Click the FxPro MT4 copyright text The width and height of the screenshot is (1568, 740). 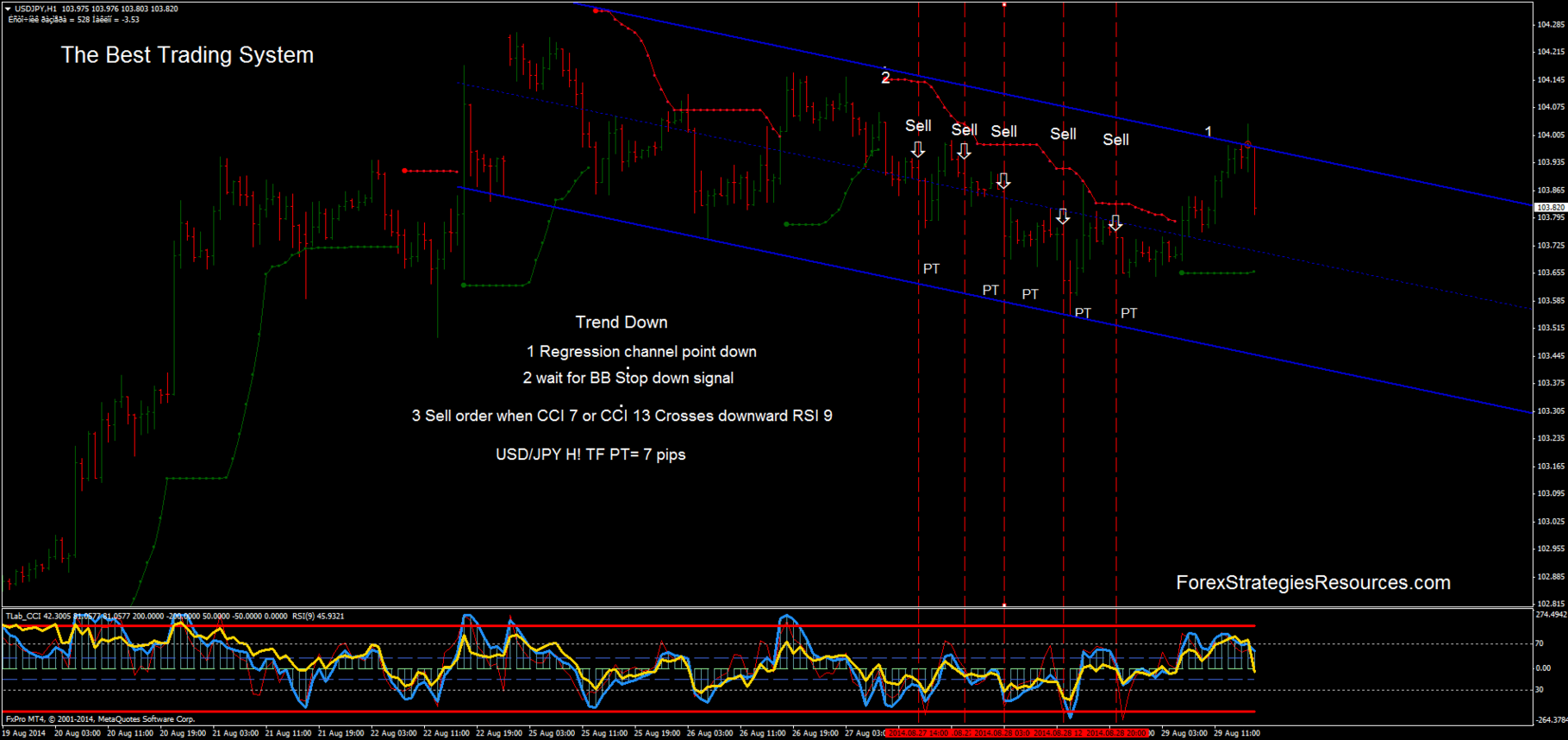tap(100, 718)
